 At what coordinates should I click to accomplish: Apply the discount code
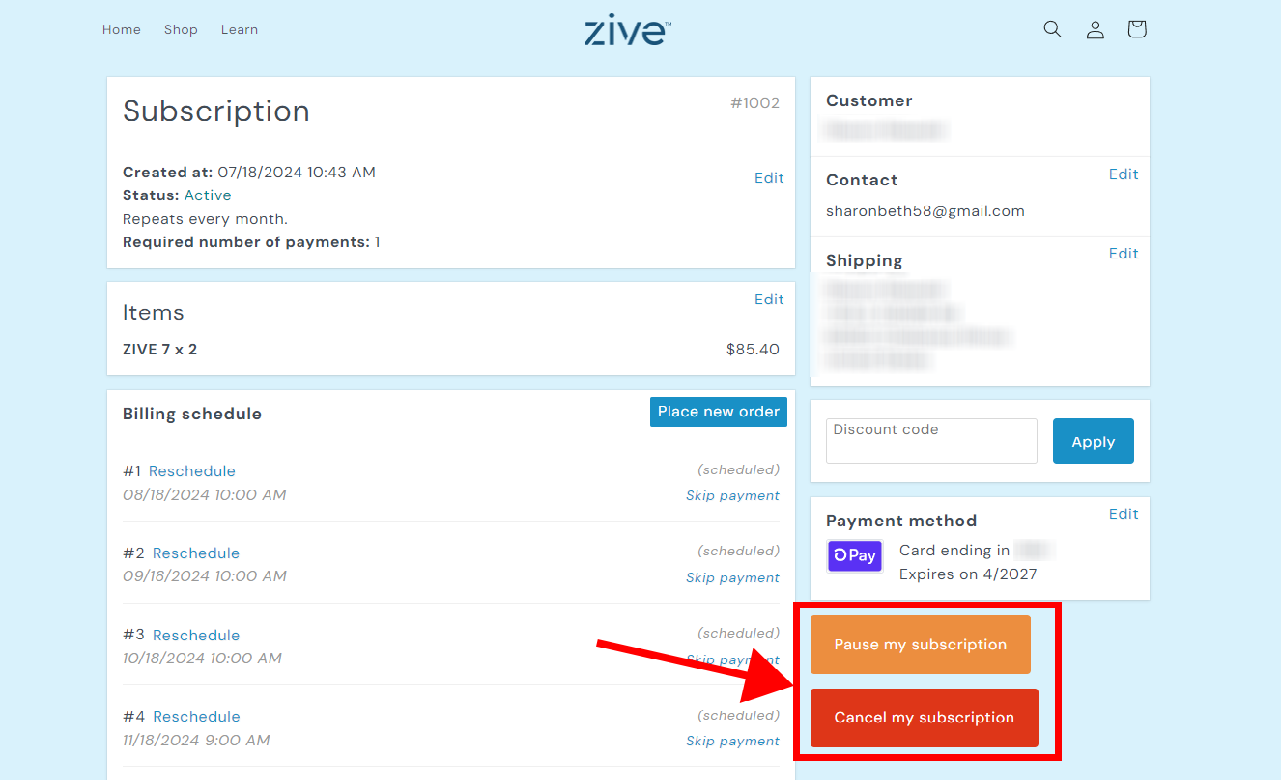(x=1093, y=441)
